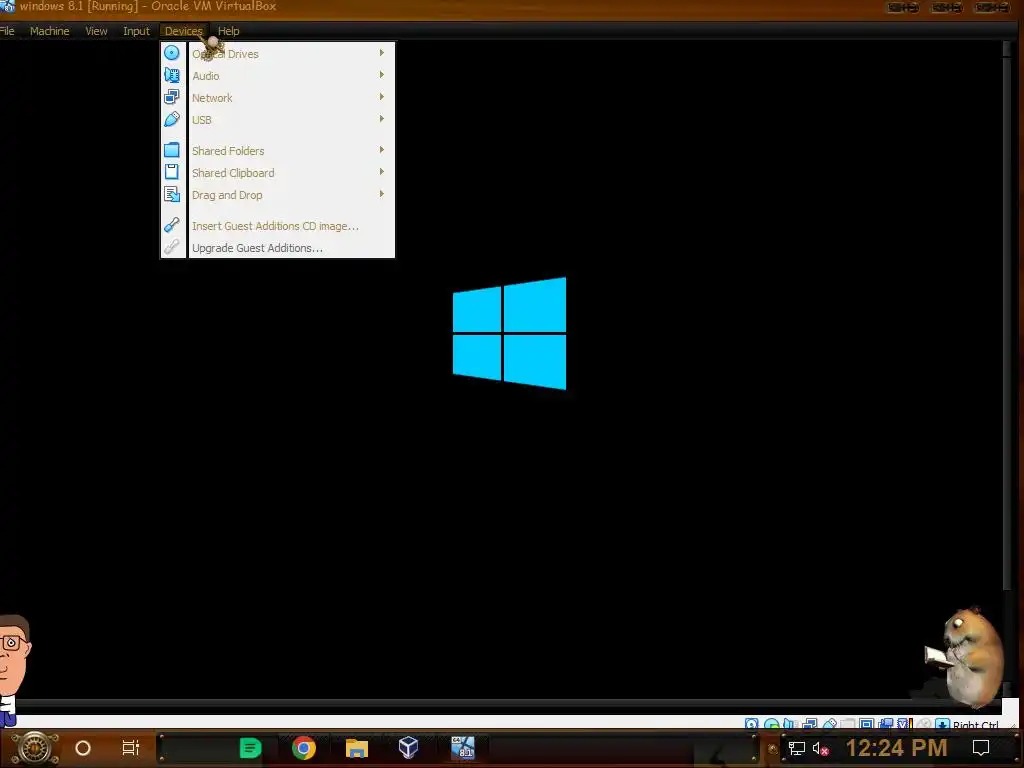Open VirtualBox Manager cube icon on taskbar
Screen dimensions: 1024x768
(x=408, y=747)
